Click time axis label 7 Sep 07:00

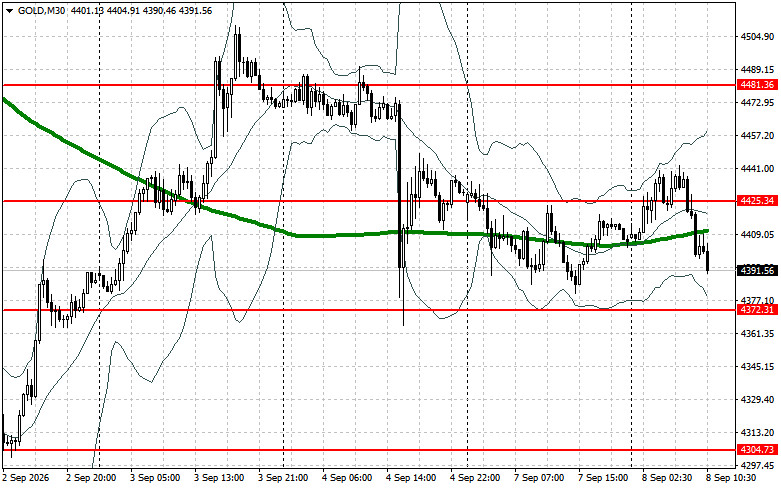539,478
